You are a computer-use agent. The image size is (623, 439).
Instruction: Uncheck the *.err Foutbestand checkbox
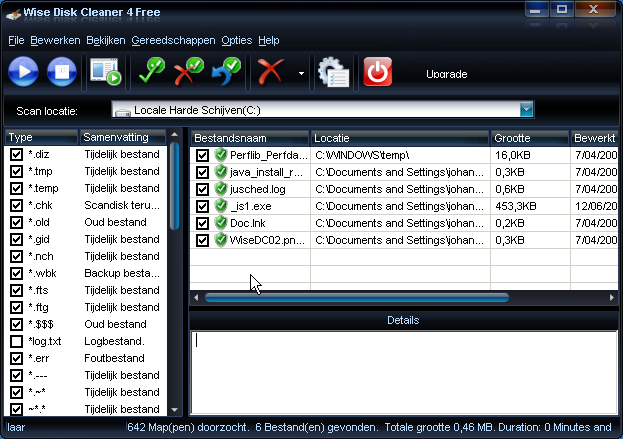click(16, 358)
